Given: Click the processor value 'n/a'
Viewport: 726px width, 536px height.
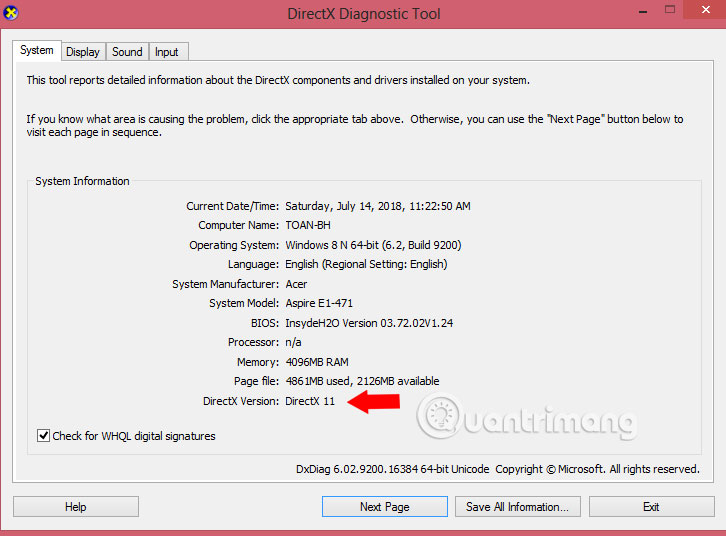Looking at the screenshot, I should 293,343.
